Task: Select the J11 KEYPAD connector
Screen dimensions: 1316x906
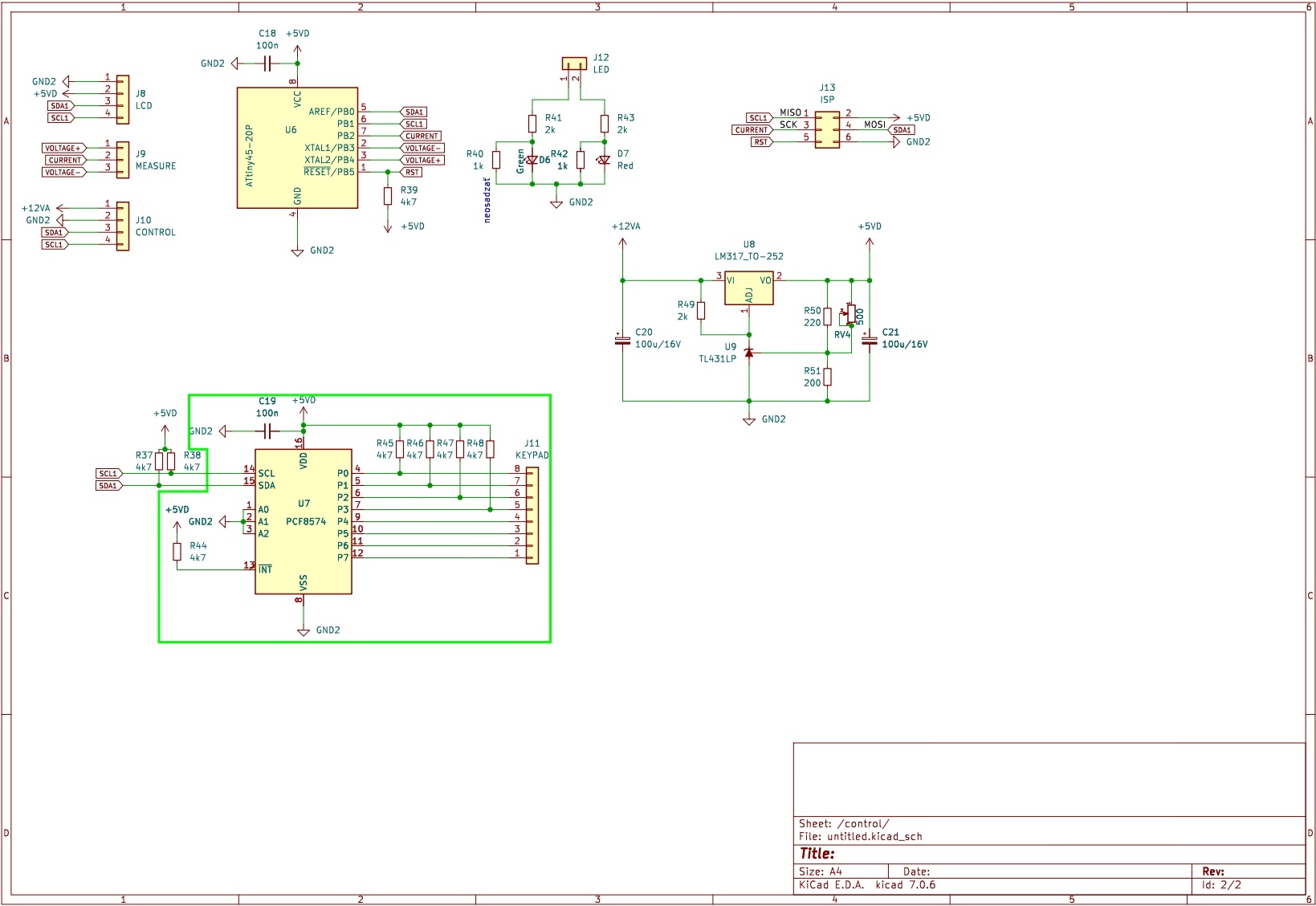Action: point(532,516)
